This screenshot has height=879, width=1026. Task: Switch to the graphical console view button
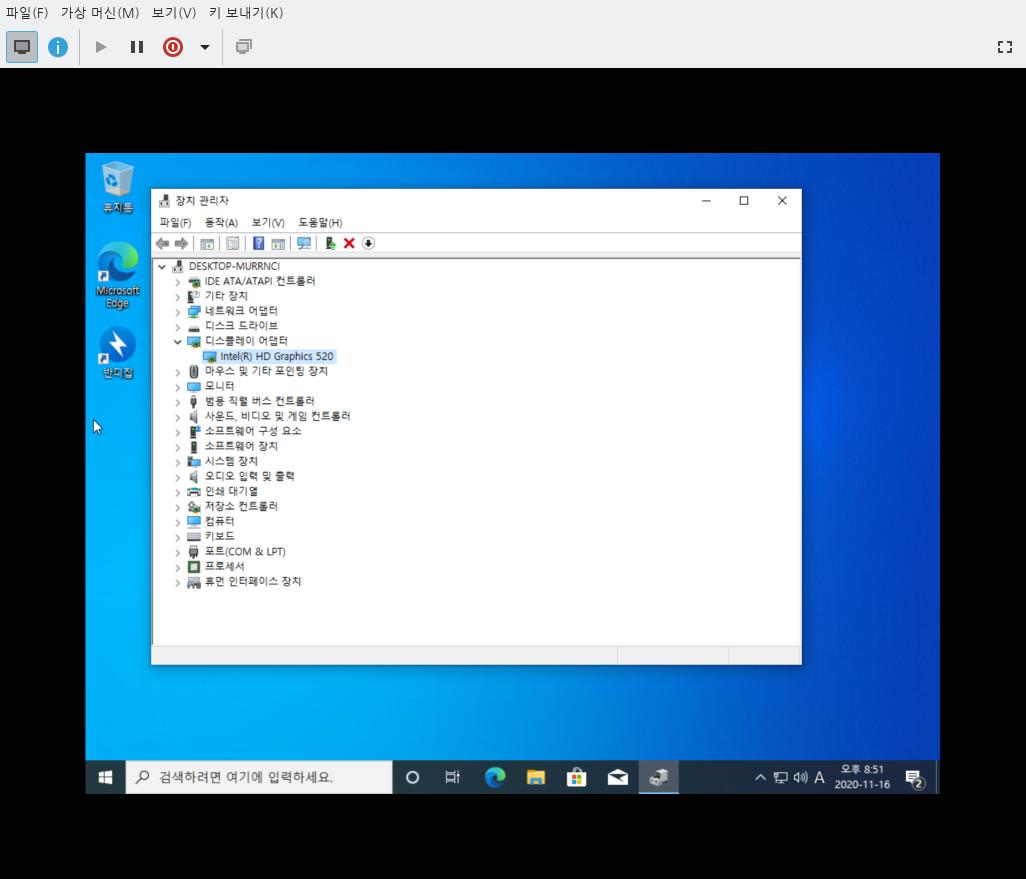pos(22,47)
